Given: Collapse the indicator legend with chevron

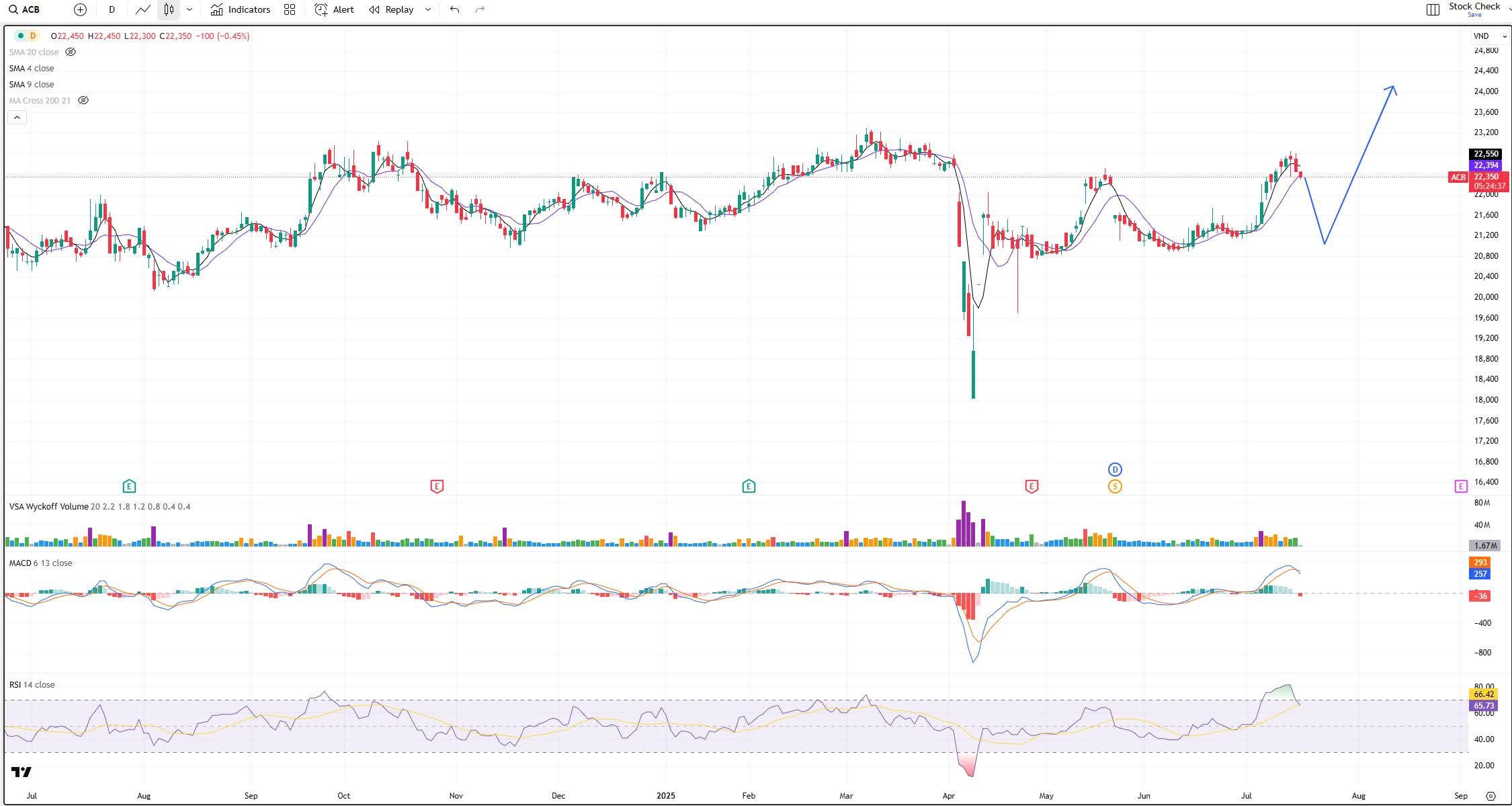Looking at the screenshot, I should coord(17,118).
